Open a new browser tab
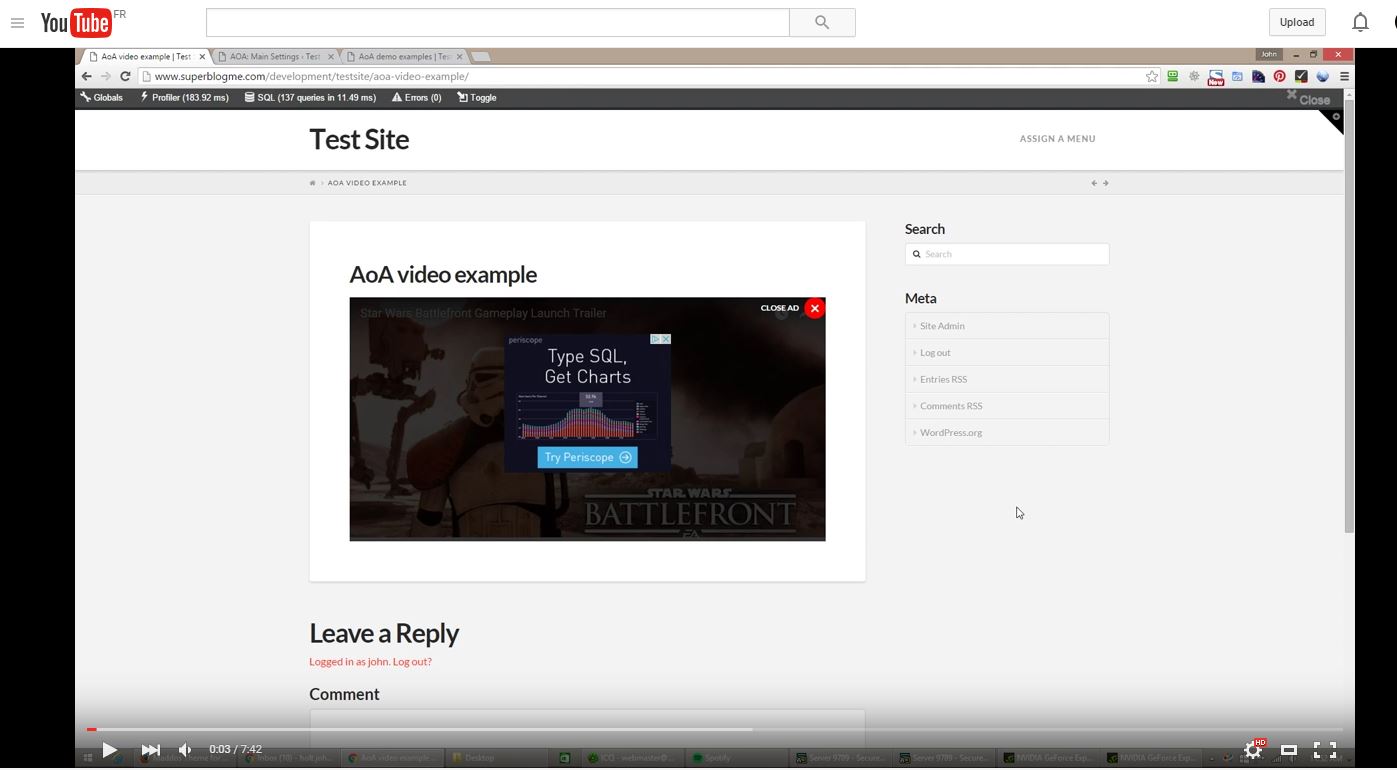 [480, 57]
